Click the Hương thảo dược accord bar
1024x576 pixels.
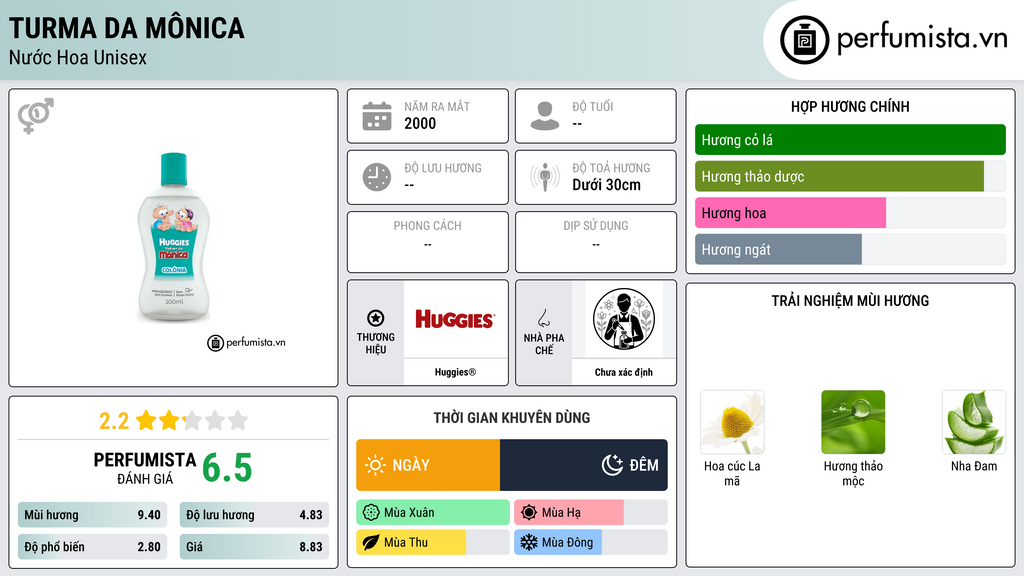(x=850, y=176)
